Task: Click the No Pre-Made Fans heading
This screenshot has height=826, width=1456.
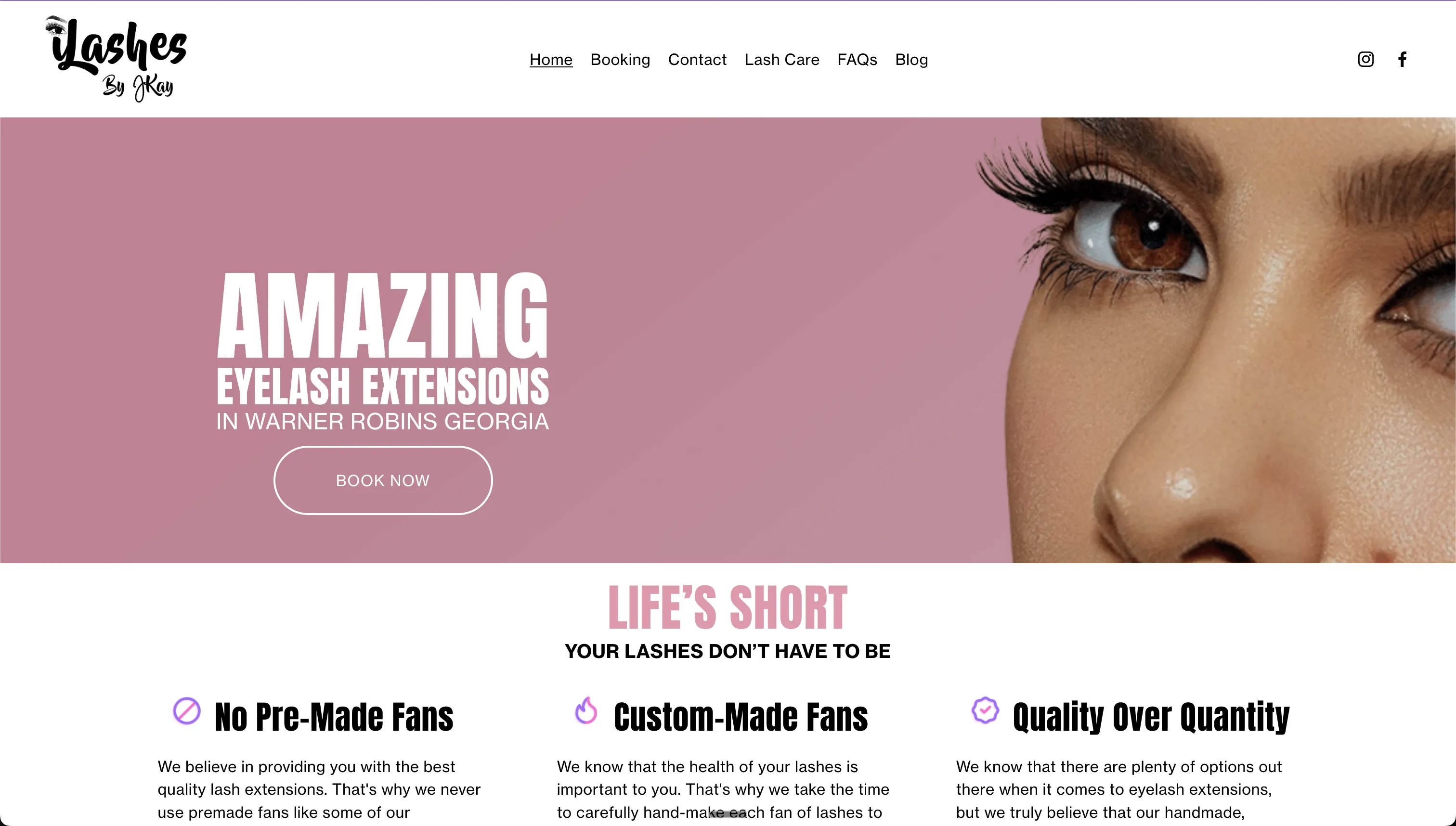Action: click(334, 717)
